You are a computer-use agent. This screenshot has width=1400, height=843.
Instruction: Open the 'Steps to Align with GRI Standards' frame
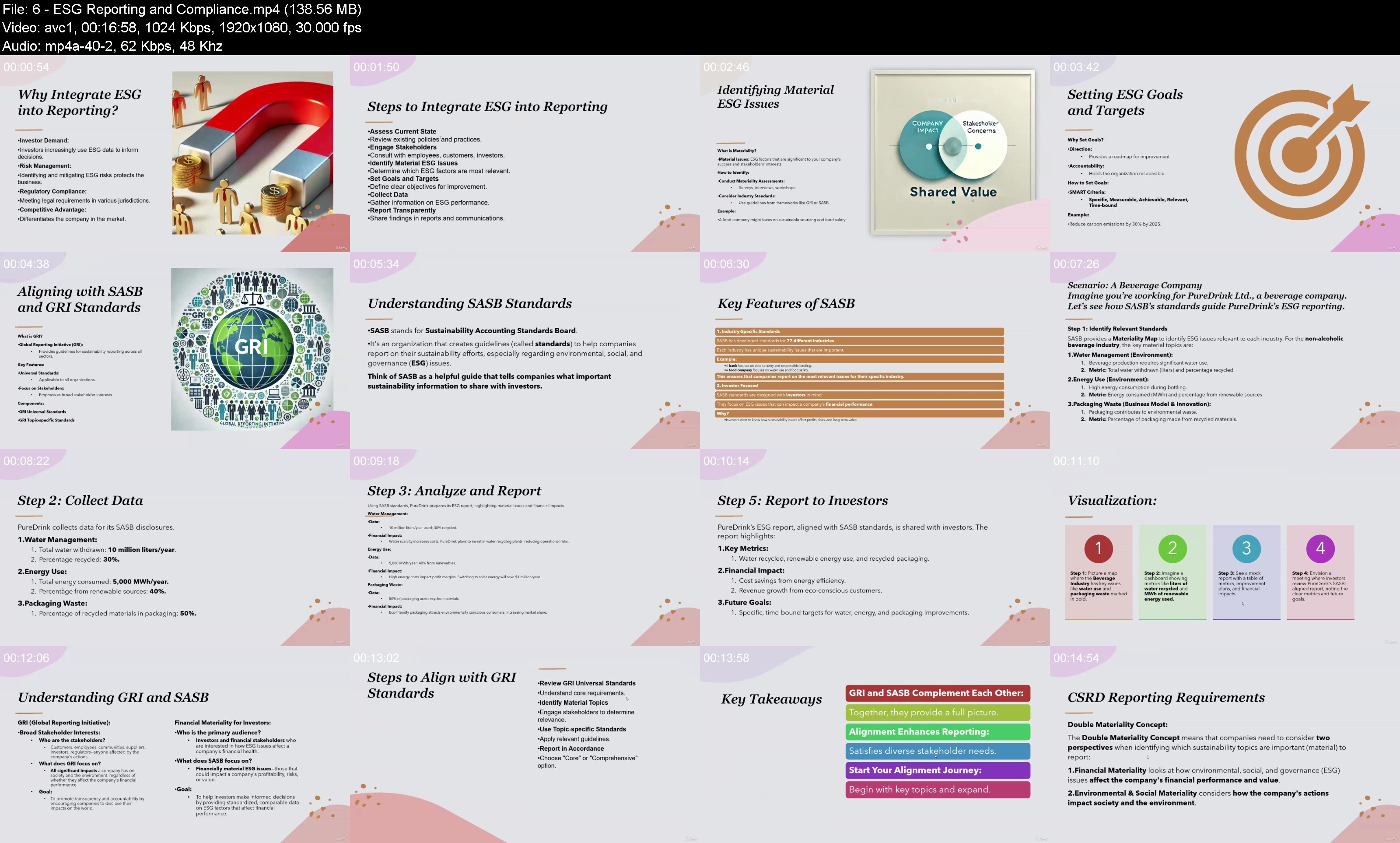coord(525,745)
